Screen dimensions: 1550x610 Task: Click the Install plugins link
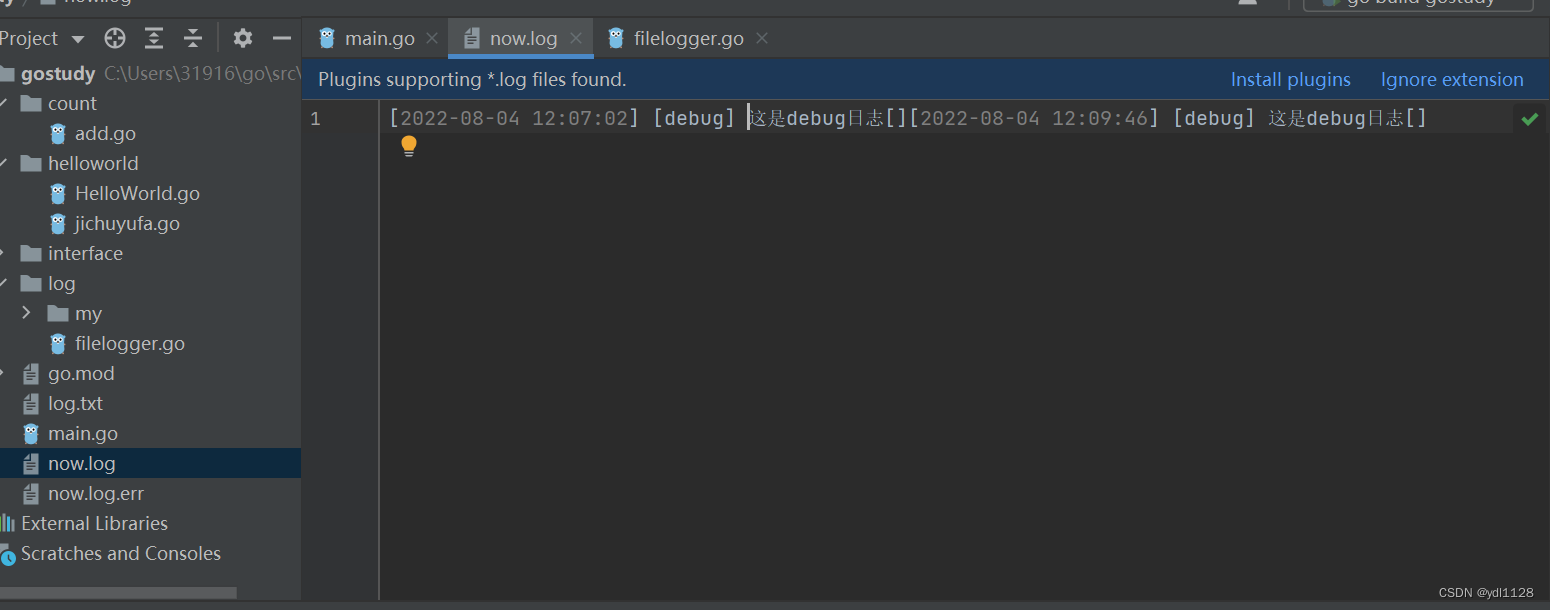pos(1290,80)
